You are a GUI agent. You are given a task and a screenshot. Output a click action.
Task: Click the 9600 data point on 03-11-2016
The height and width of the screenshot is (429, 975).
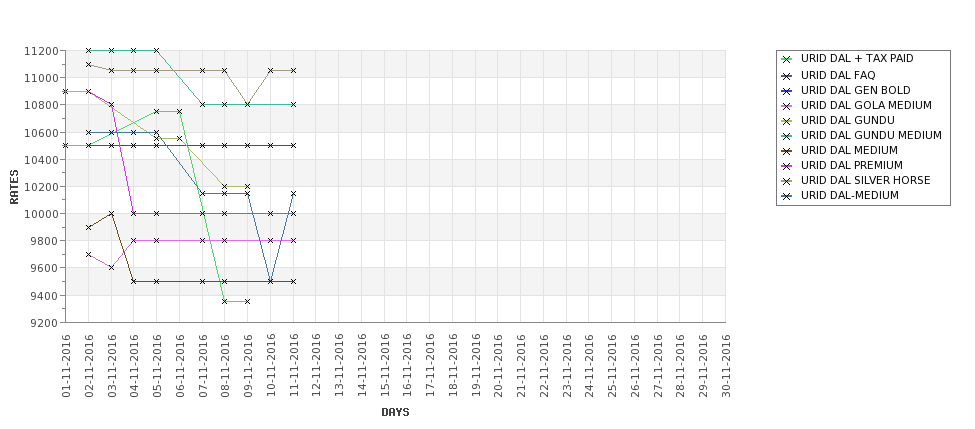(111, 268)
